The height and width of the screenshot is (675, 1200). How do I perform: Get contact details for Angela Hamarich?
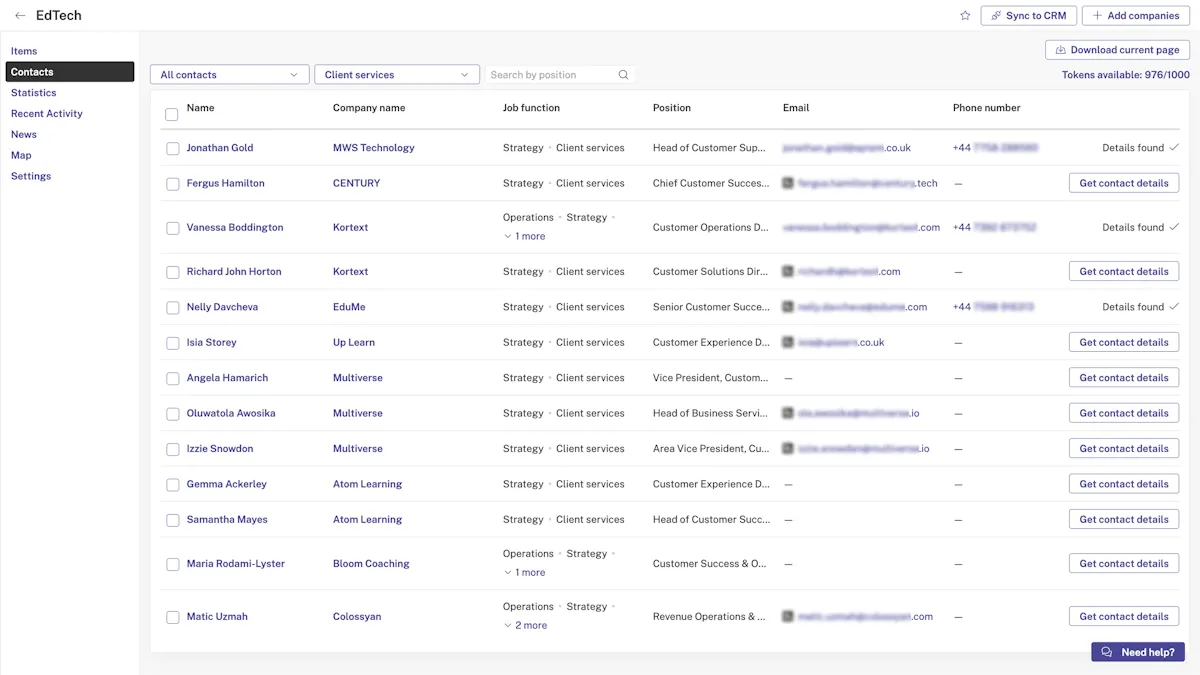point(1124,378)
